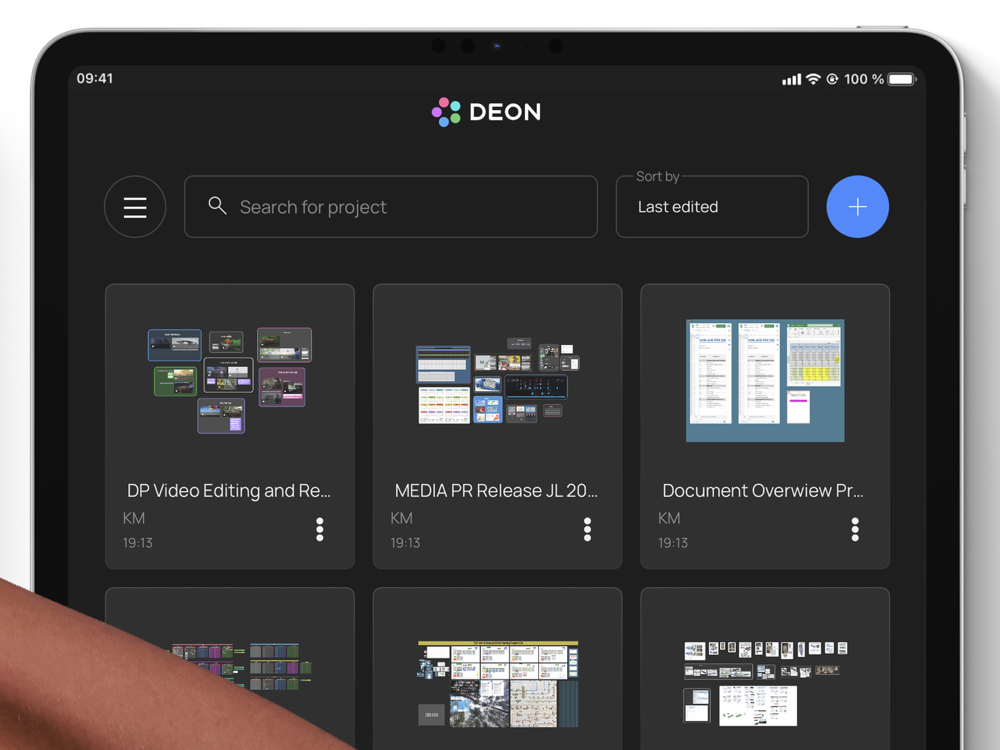Click 19:13 timestamp under MEDIA PR Release
The image size is (1000, 750).
click(405, 543)
